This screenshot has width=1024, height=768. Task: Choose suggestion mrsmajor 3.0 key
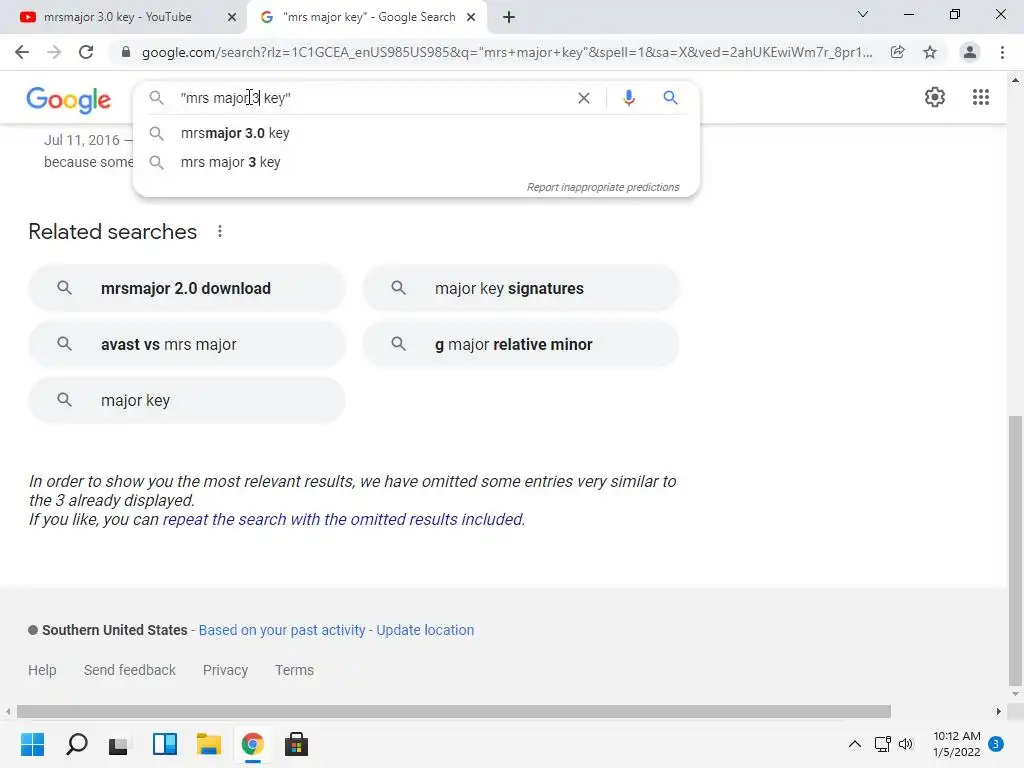(x=416, y=133)
